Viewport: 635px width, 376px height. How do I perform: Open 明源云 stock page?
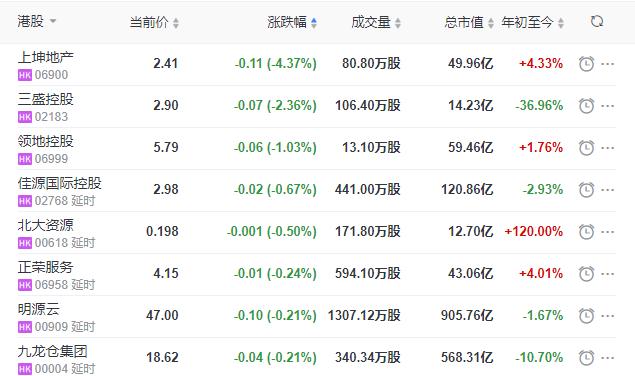coord(39,309)
